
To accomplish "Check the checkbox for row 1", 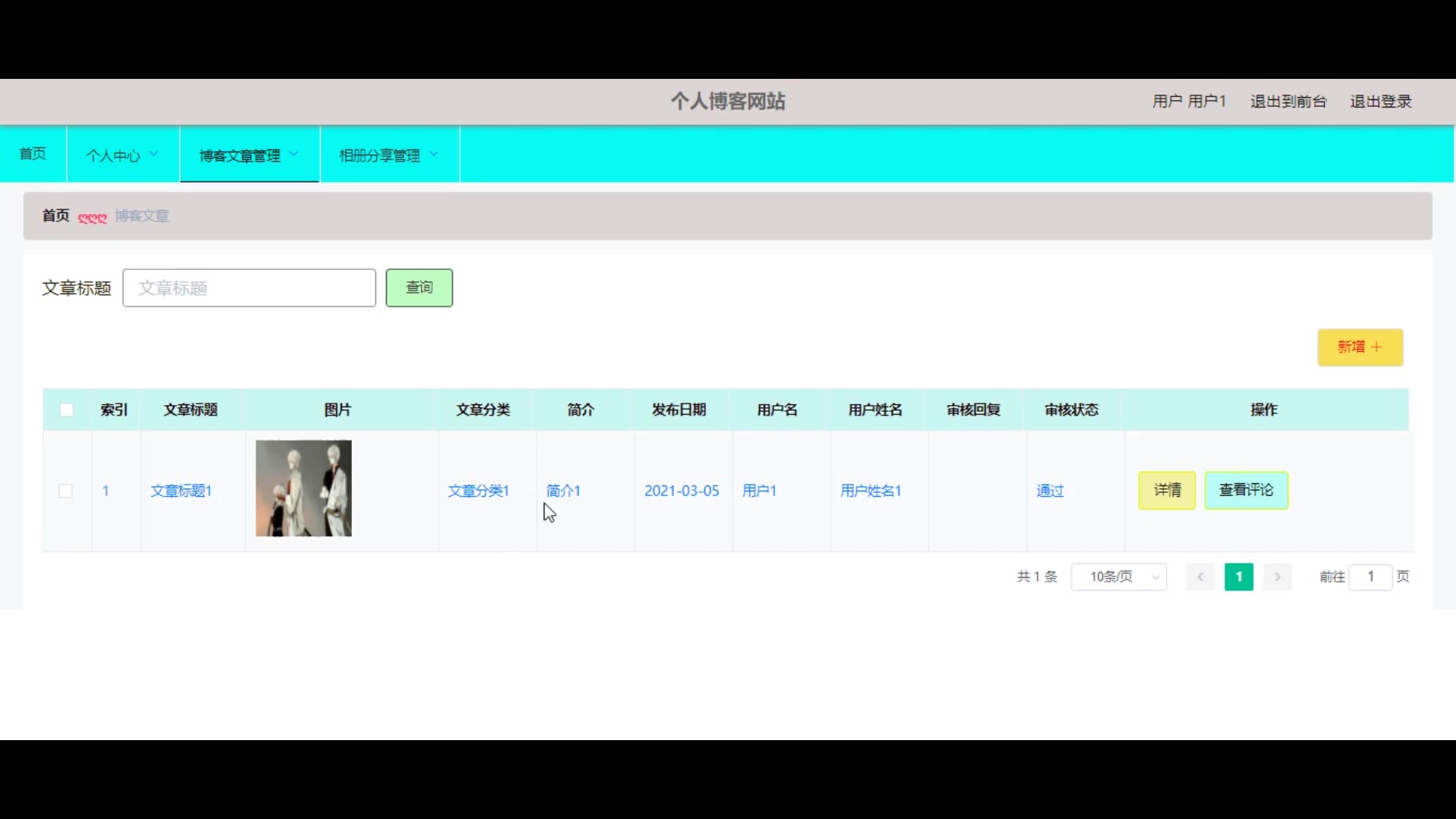I will pos(66,491).
